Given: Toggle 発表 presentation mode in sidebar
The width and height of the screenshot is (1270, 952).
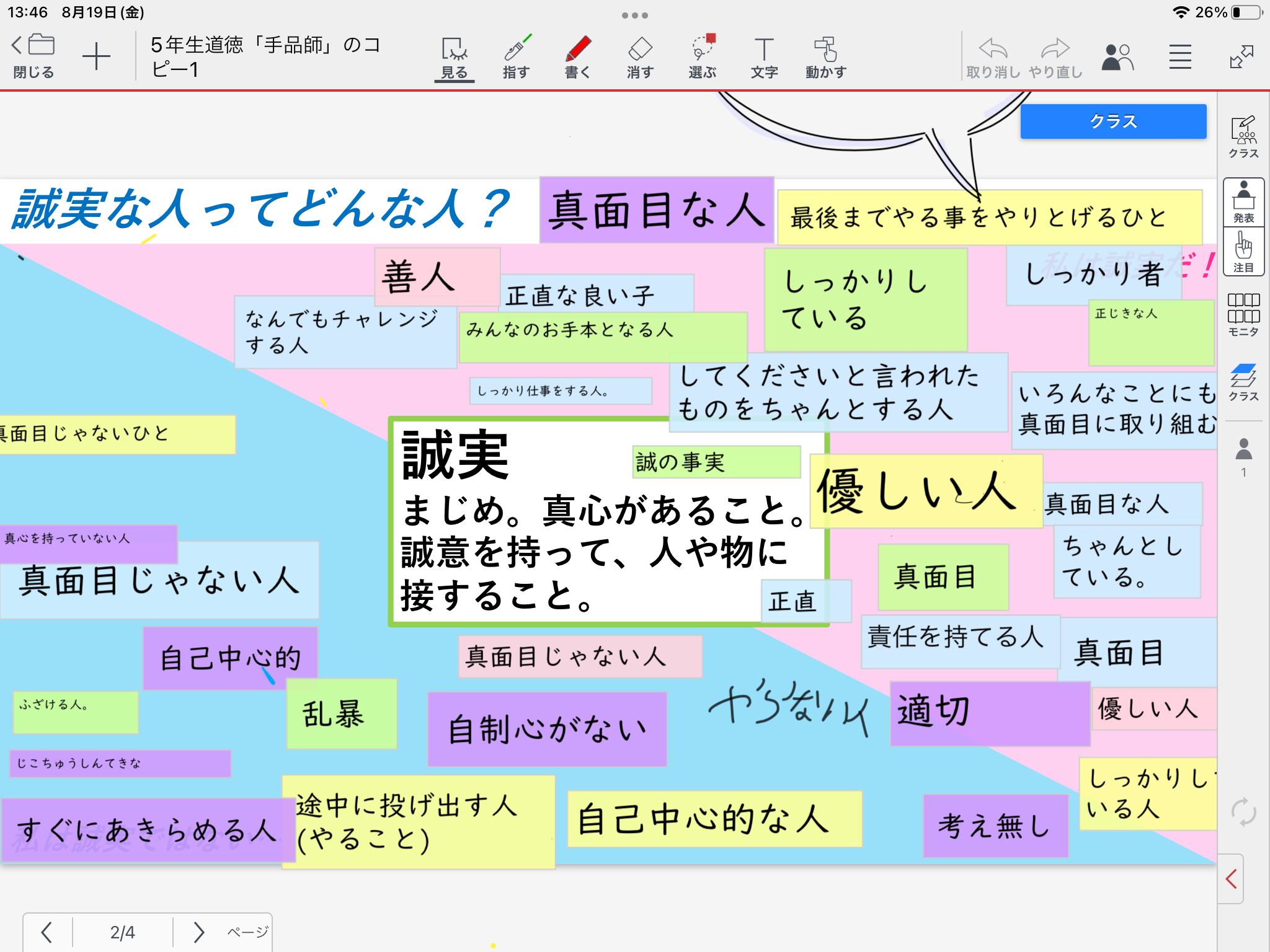Looking at the screenshot, I should point(1243,202).
